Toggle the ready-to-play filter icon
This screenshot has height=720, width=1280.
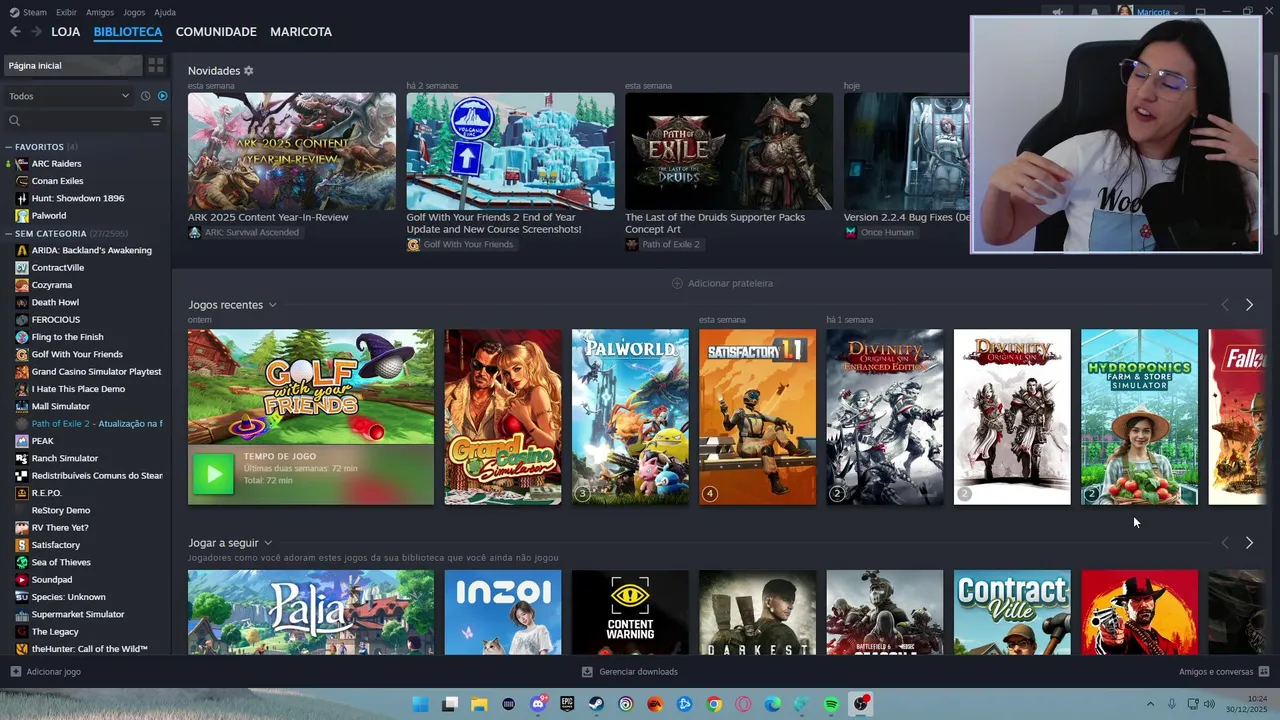pyautogui.click(x=163, y=96)
